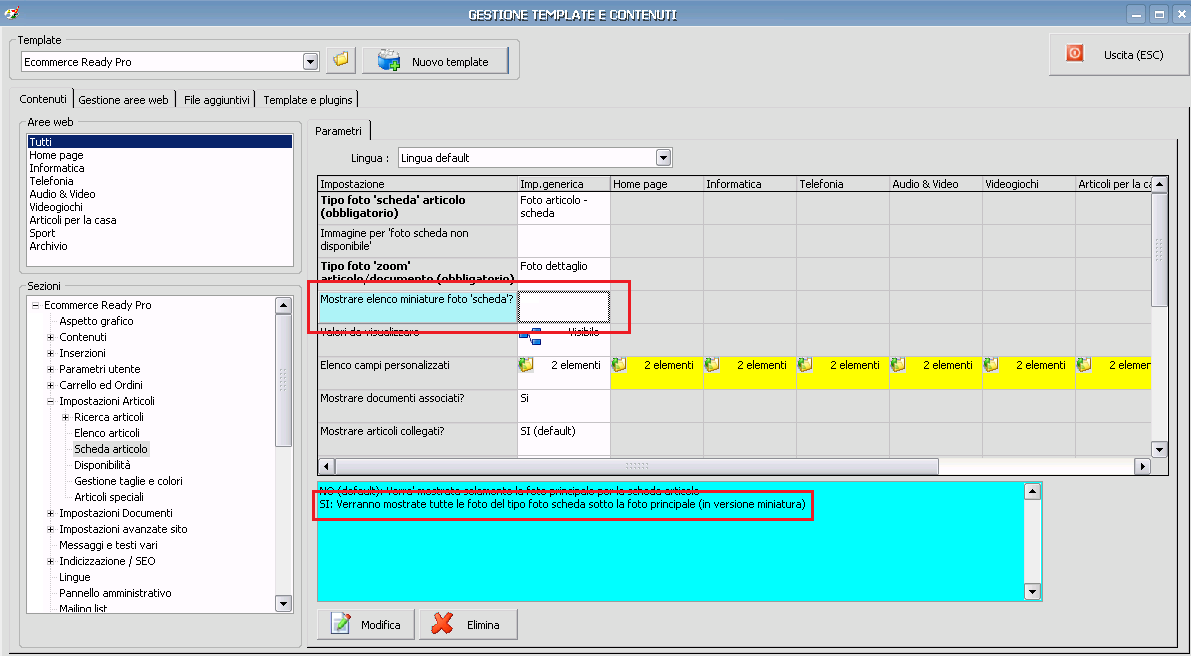Click Si for Mostrare documenti associati
The image size is (1191, 656).
pos(564,406)
